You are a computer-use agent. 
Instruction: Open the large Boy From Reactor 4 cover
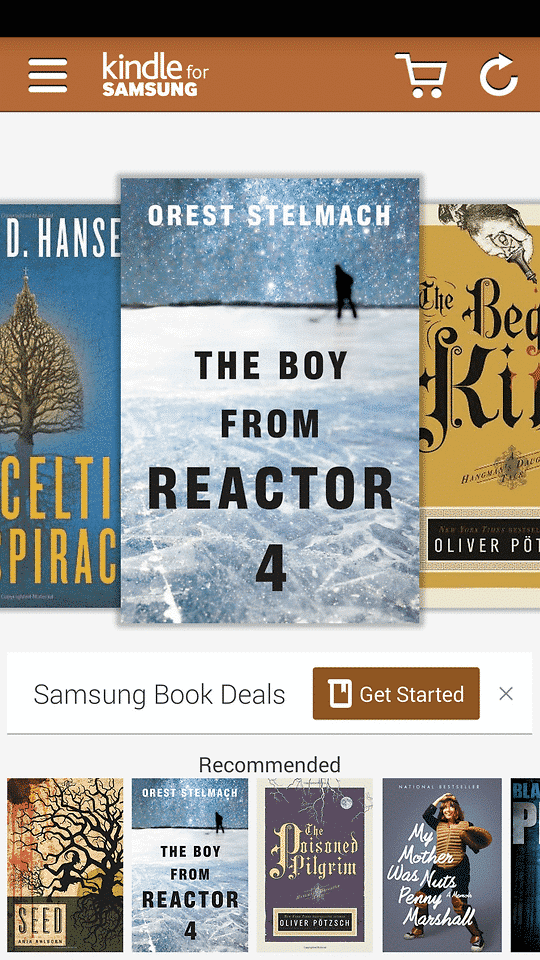pos(270,401)
